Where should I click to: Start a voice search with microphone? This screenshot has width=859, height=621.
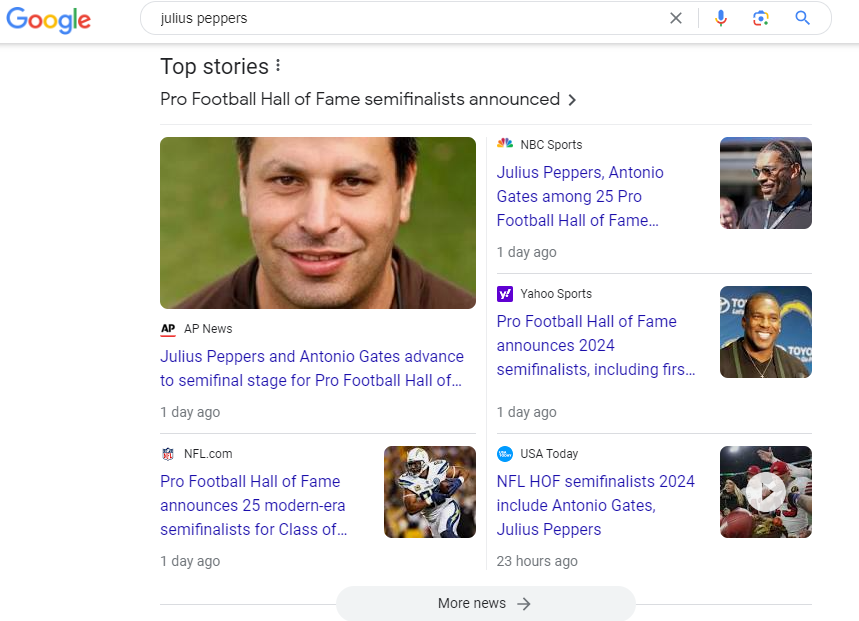tap(721, 18)
